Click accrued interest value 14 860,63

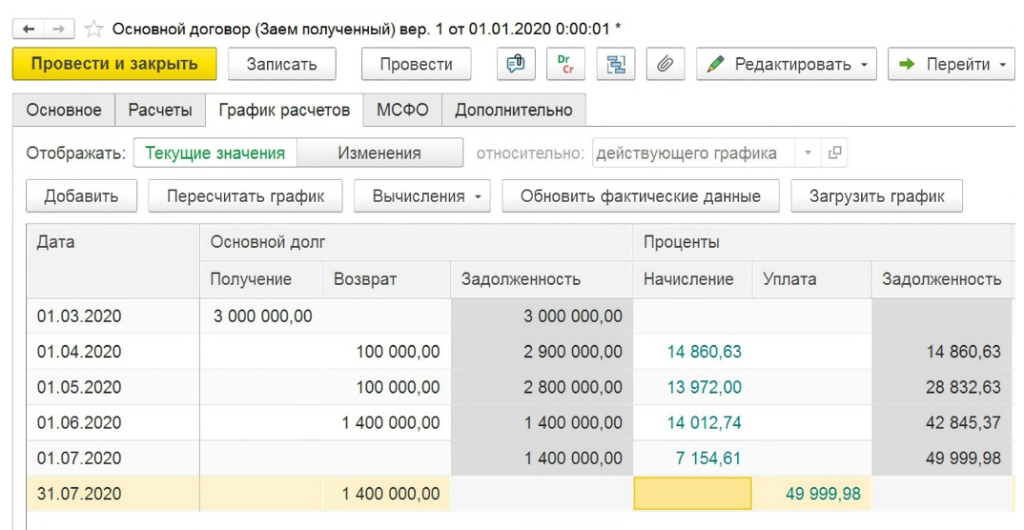[x=704, y=352]
